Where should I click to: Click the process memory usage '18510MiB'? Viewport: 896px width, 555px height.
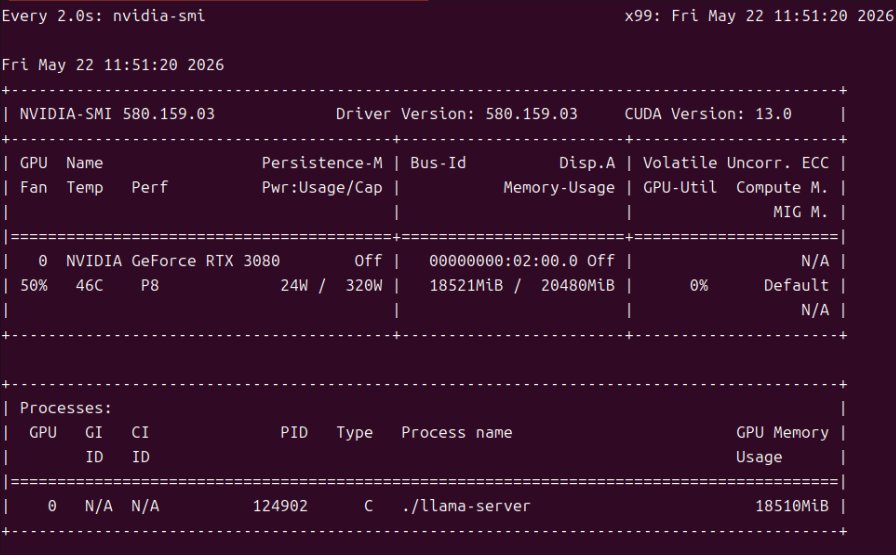[x=792, y=506]
